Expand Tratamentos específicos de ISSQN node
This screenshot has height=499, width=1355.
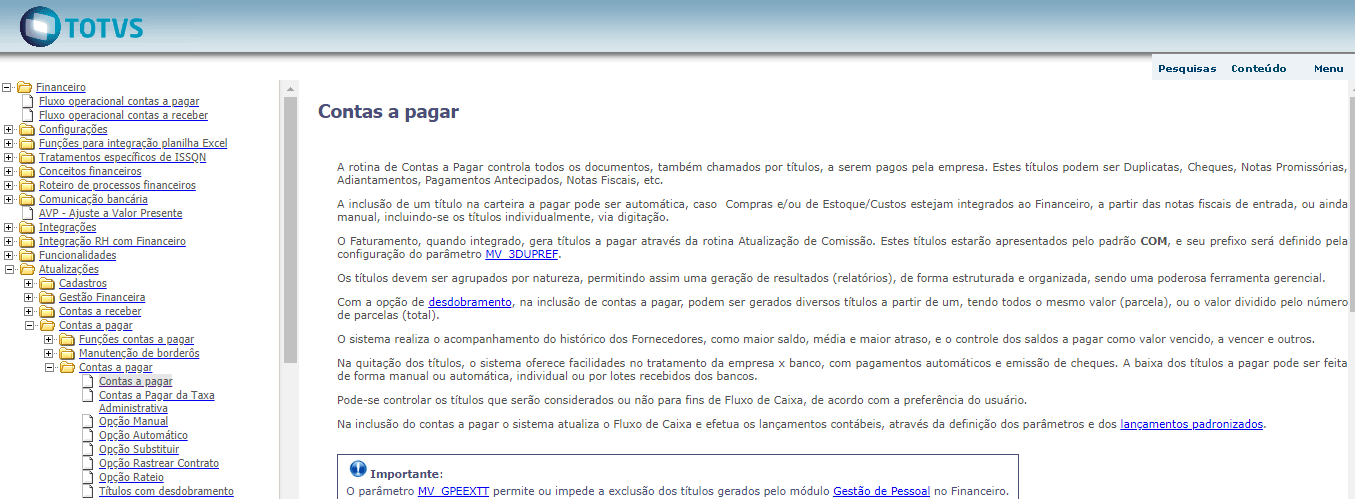click(x=9, y=157)
